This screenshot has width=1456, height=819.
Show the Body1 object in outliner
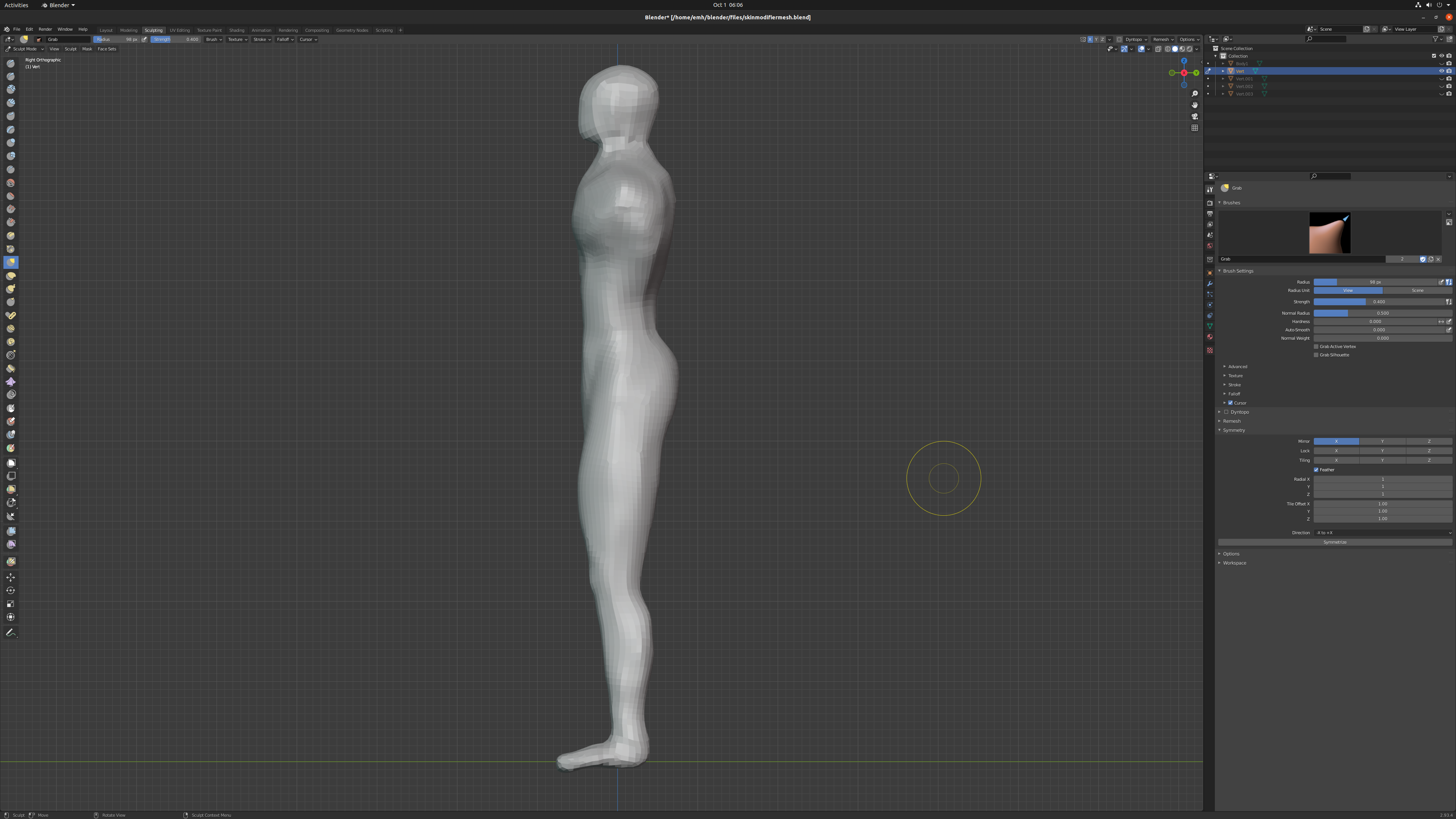(x=1441, y=63)
